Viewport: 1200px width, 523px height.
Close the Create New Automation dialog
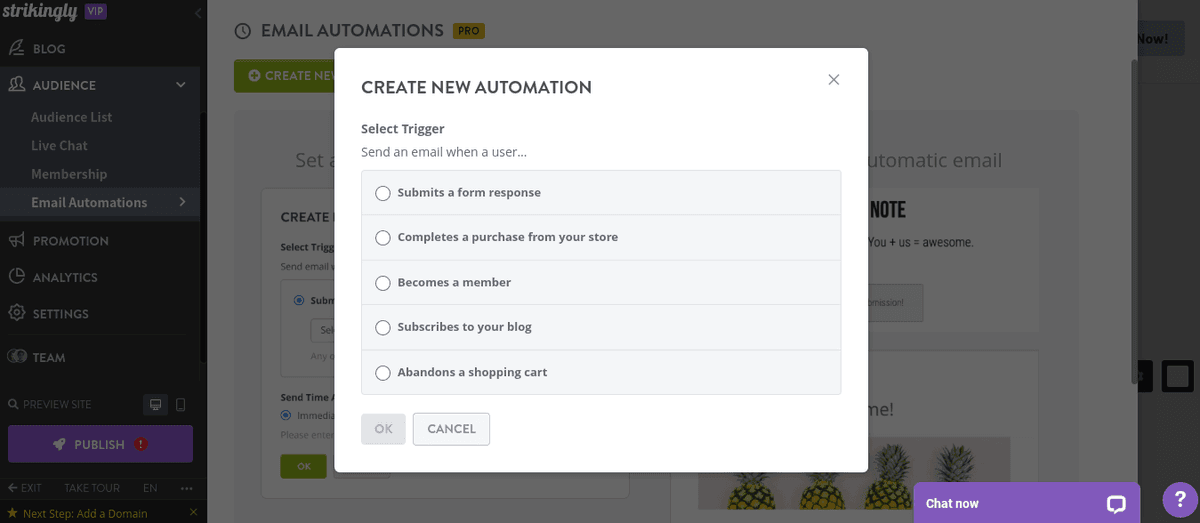(x=834, y=80)
